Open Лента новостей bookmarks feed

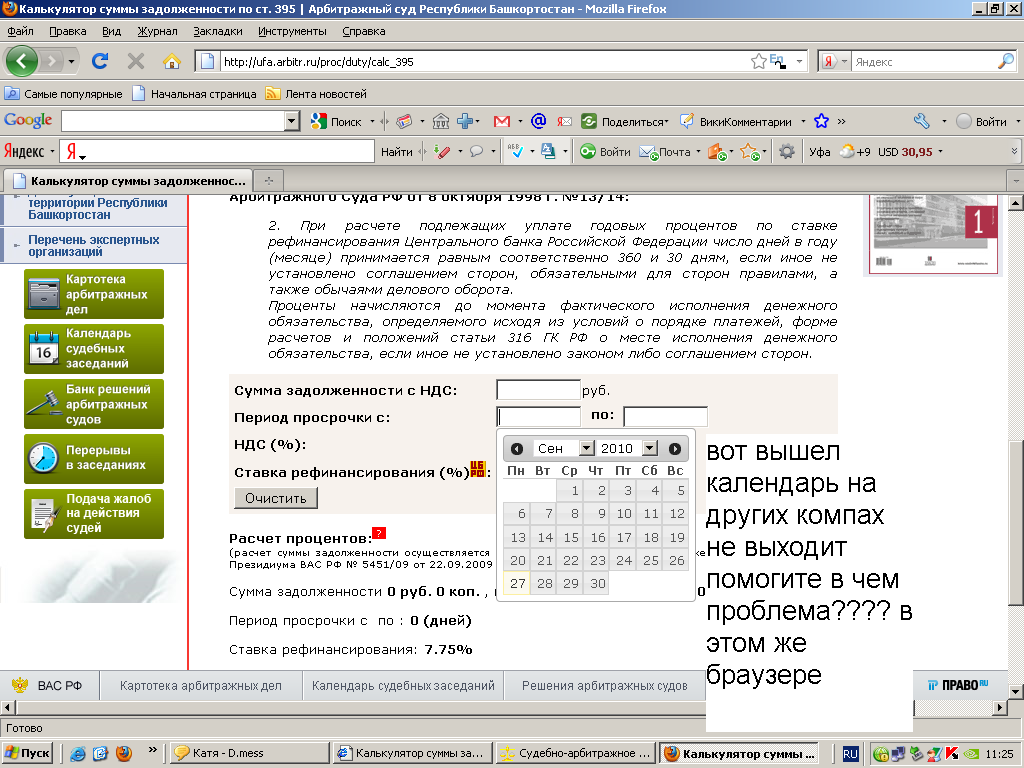coord(316,93)
